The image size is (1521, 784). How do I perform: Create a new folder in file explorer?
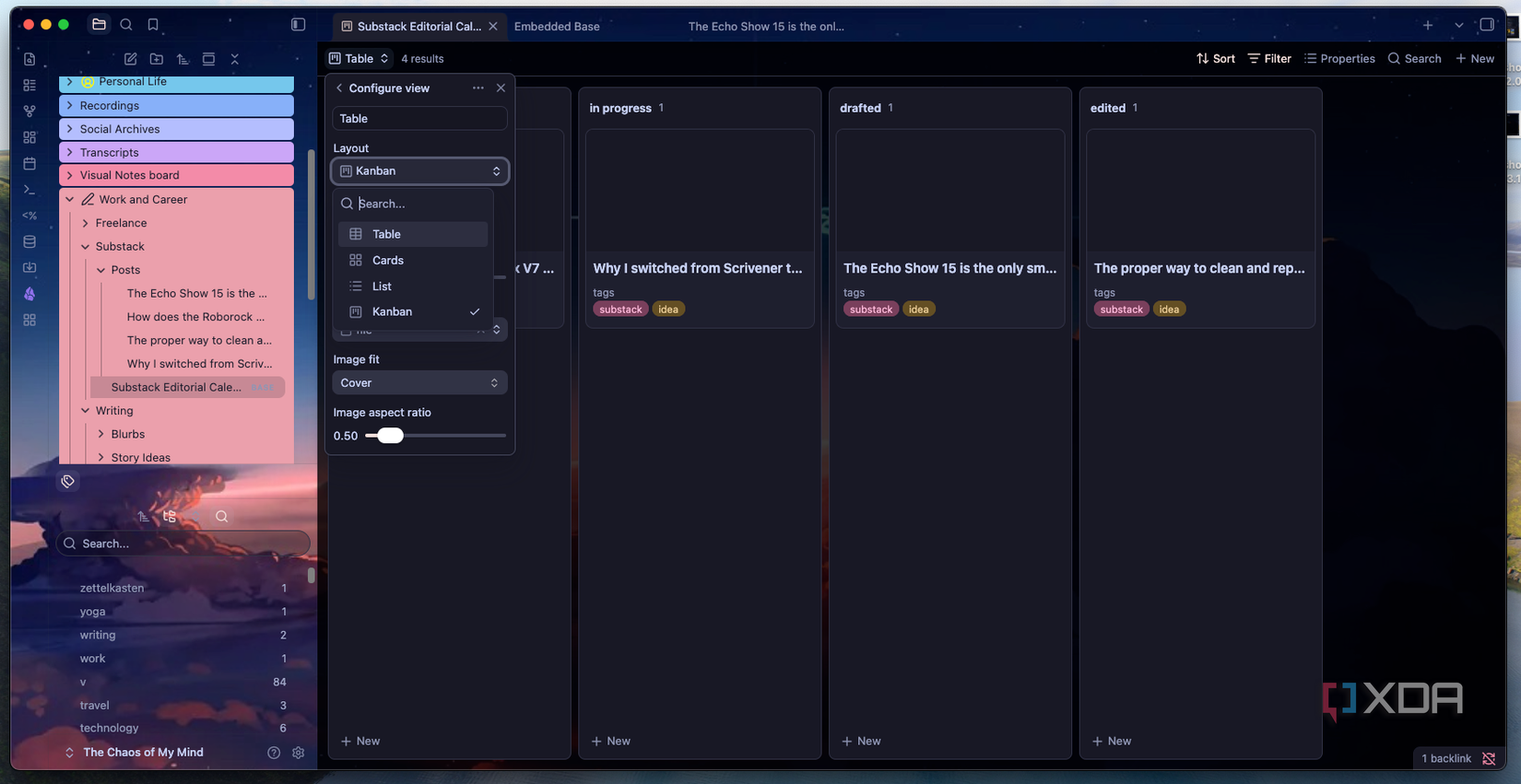click(157, 59)
